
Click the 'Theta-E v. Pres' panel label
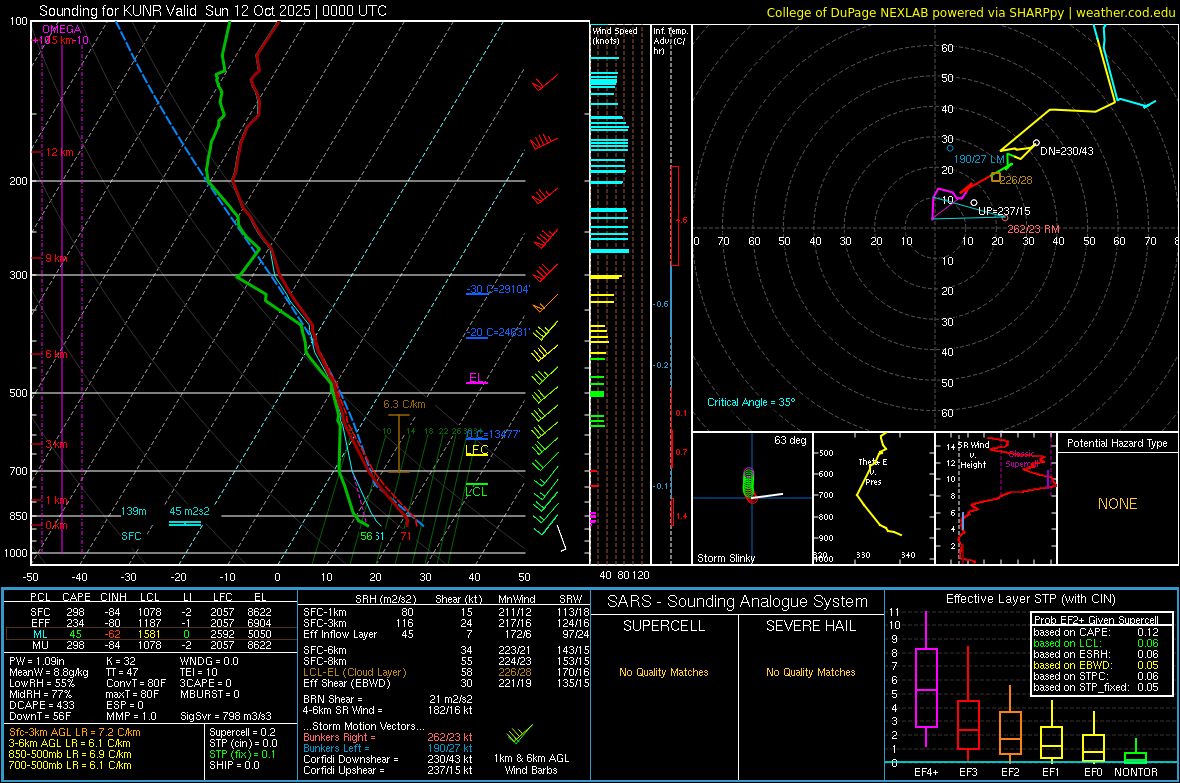(873, 471)
